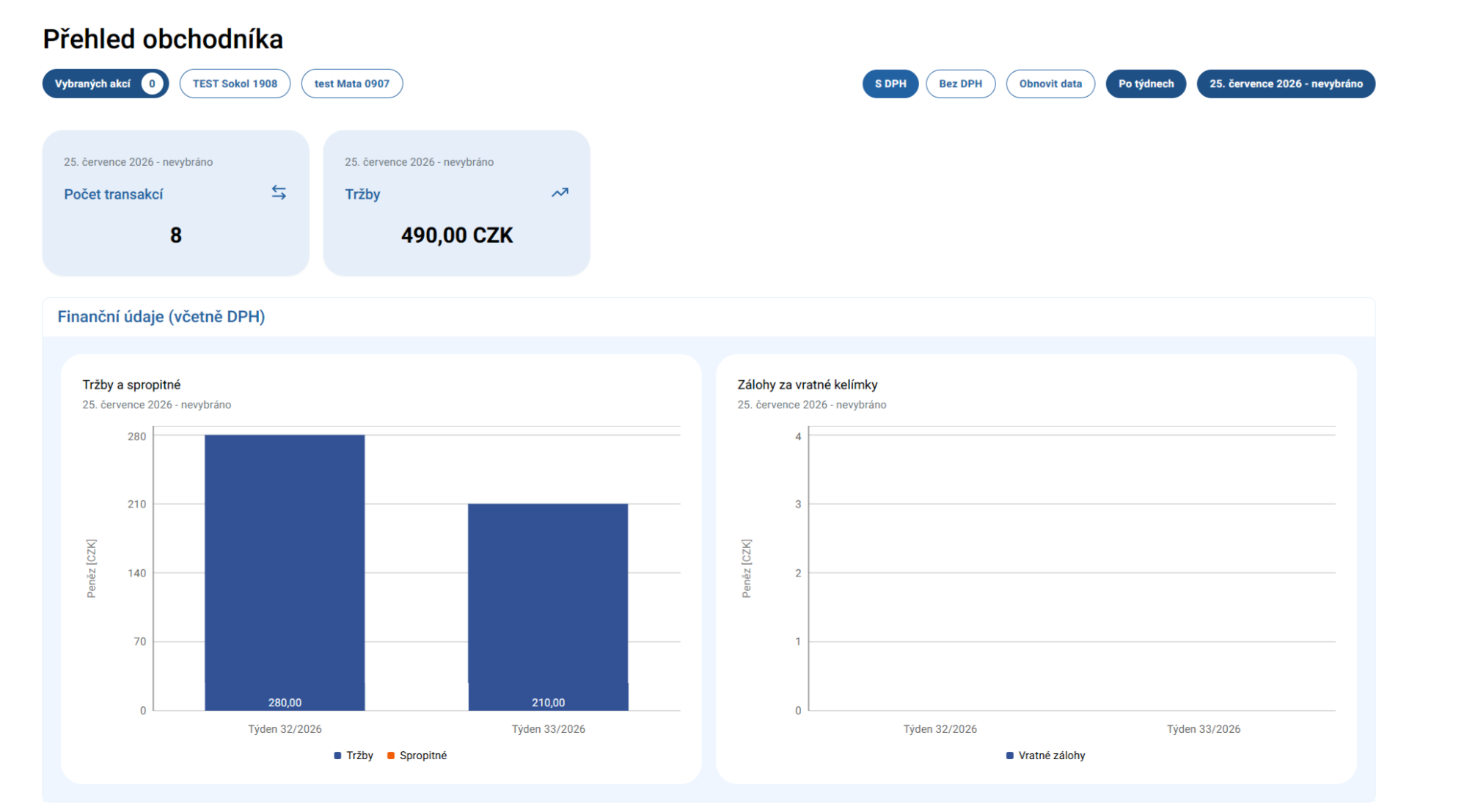This screenshot has height=812, width=1467.
Task: Click the Týden 32/2026 bar labeled 280,00
Action: tap(285, 572)
